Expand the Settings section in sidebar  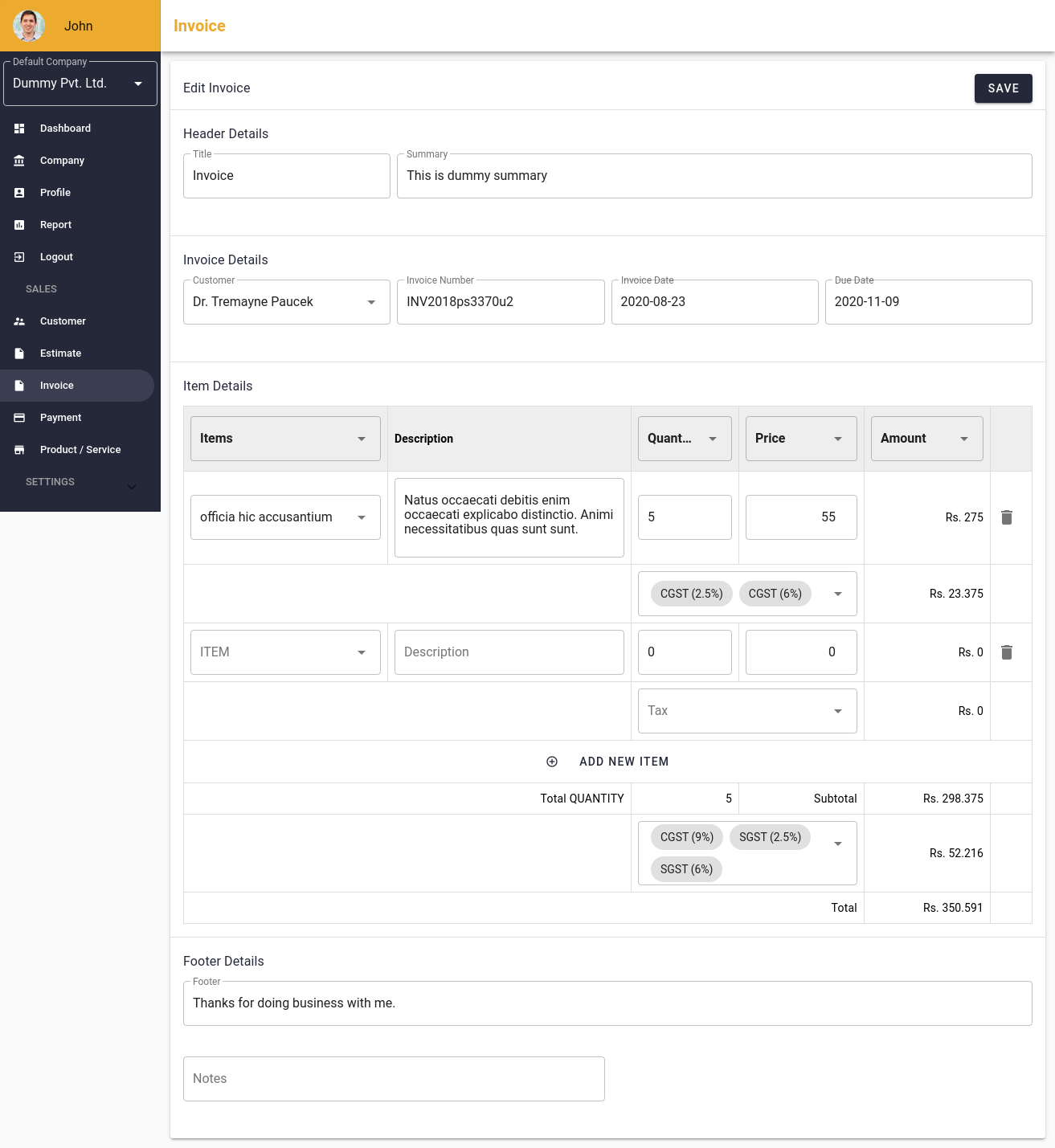(x=131, y=486)
